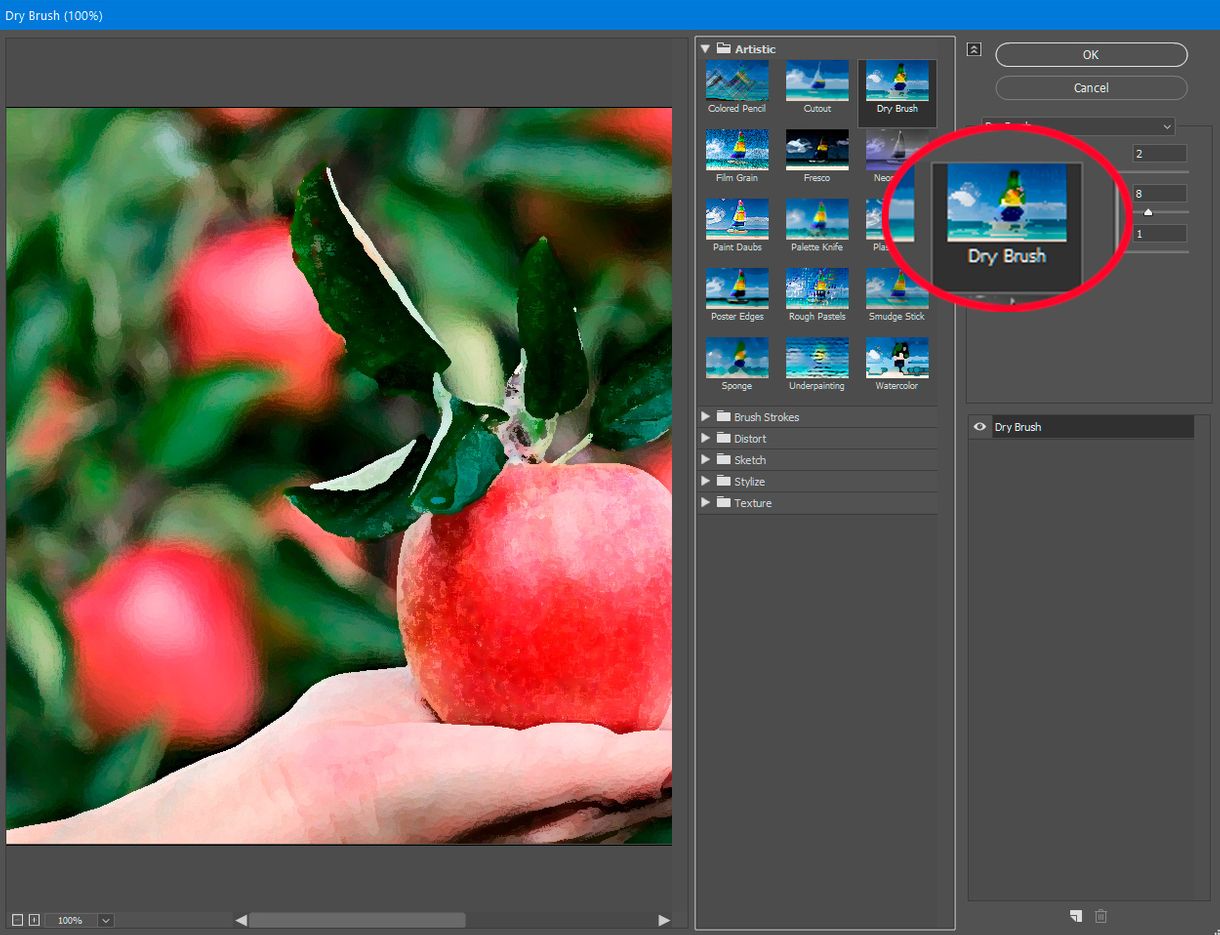
Task: Select the Sponge filter
Action: [x=736, y=358]
